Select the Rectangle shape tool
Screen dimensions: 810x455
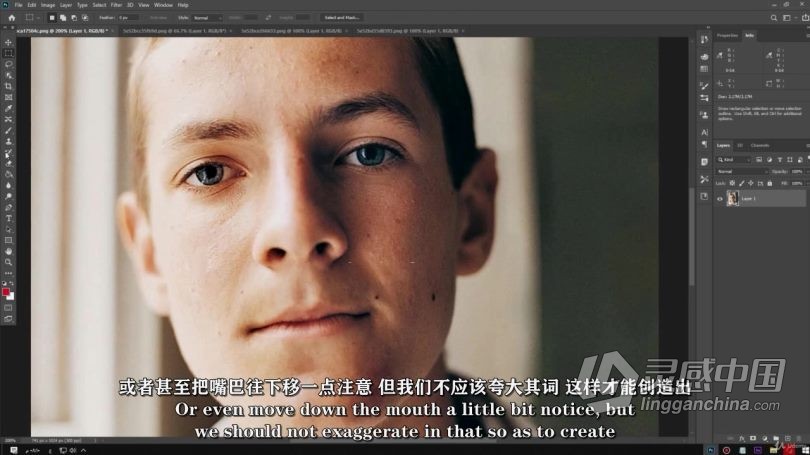tap(8, 241)
